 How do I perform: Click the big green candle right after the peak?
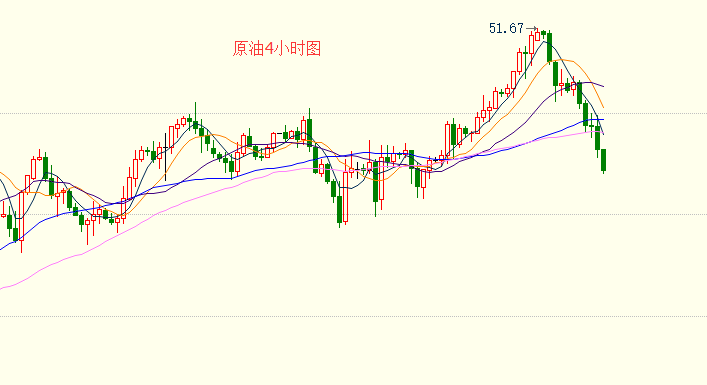[x=549, y=47]
